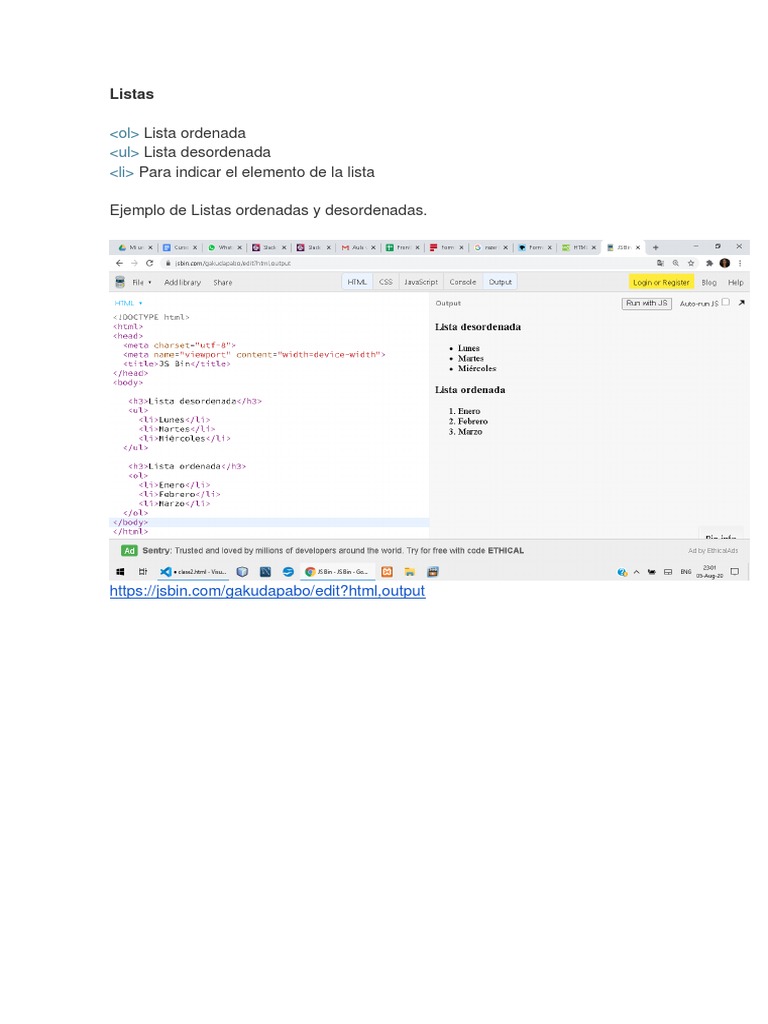
Task: Open the File dropdown menu in JS Bin
Action: point(142,283)
